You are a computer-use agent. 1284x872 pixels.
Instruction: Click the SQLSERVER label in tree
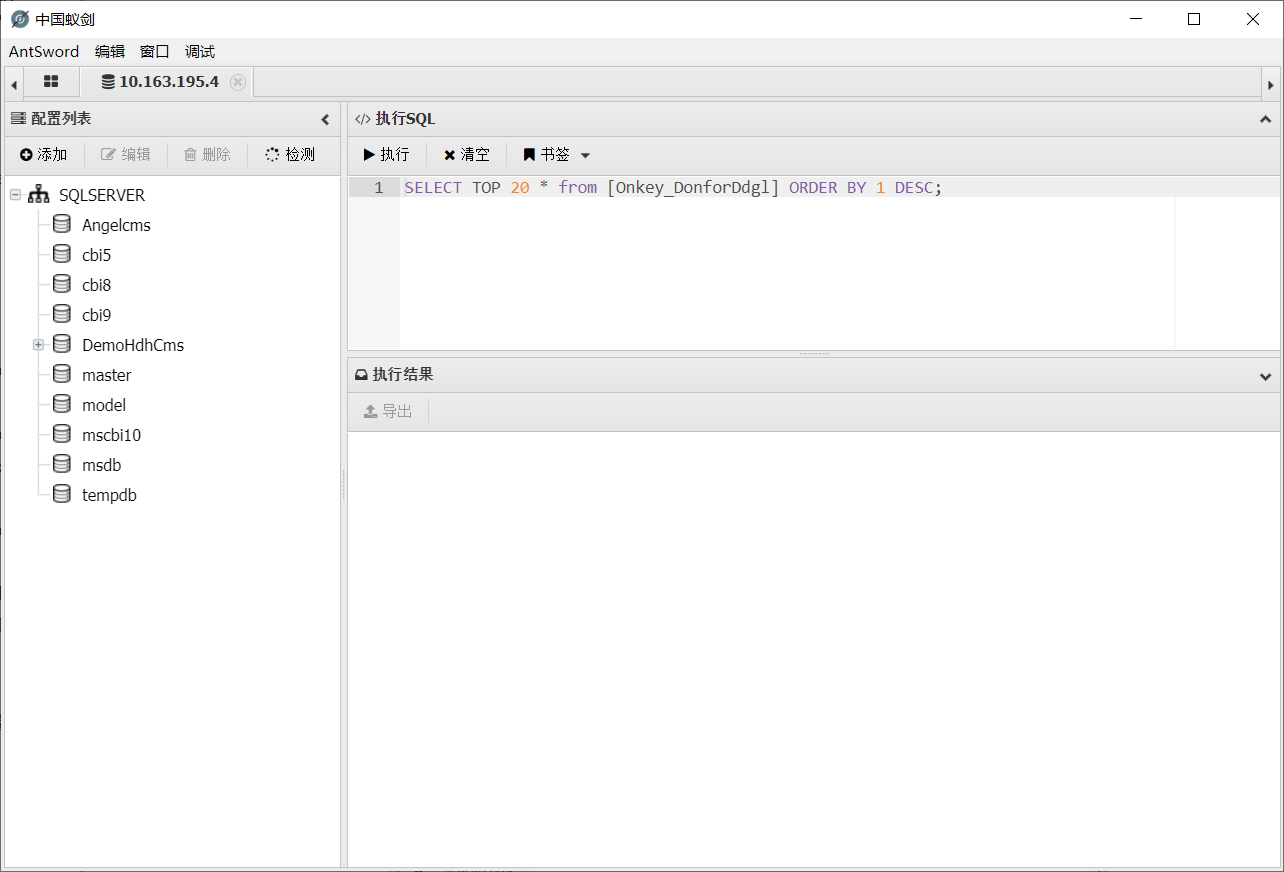coord(102,195)
